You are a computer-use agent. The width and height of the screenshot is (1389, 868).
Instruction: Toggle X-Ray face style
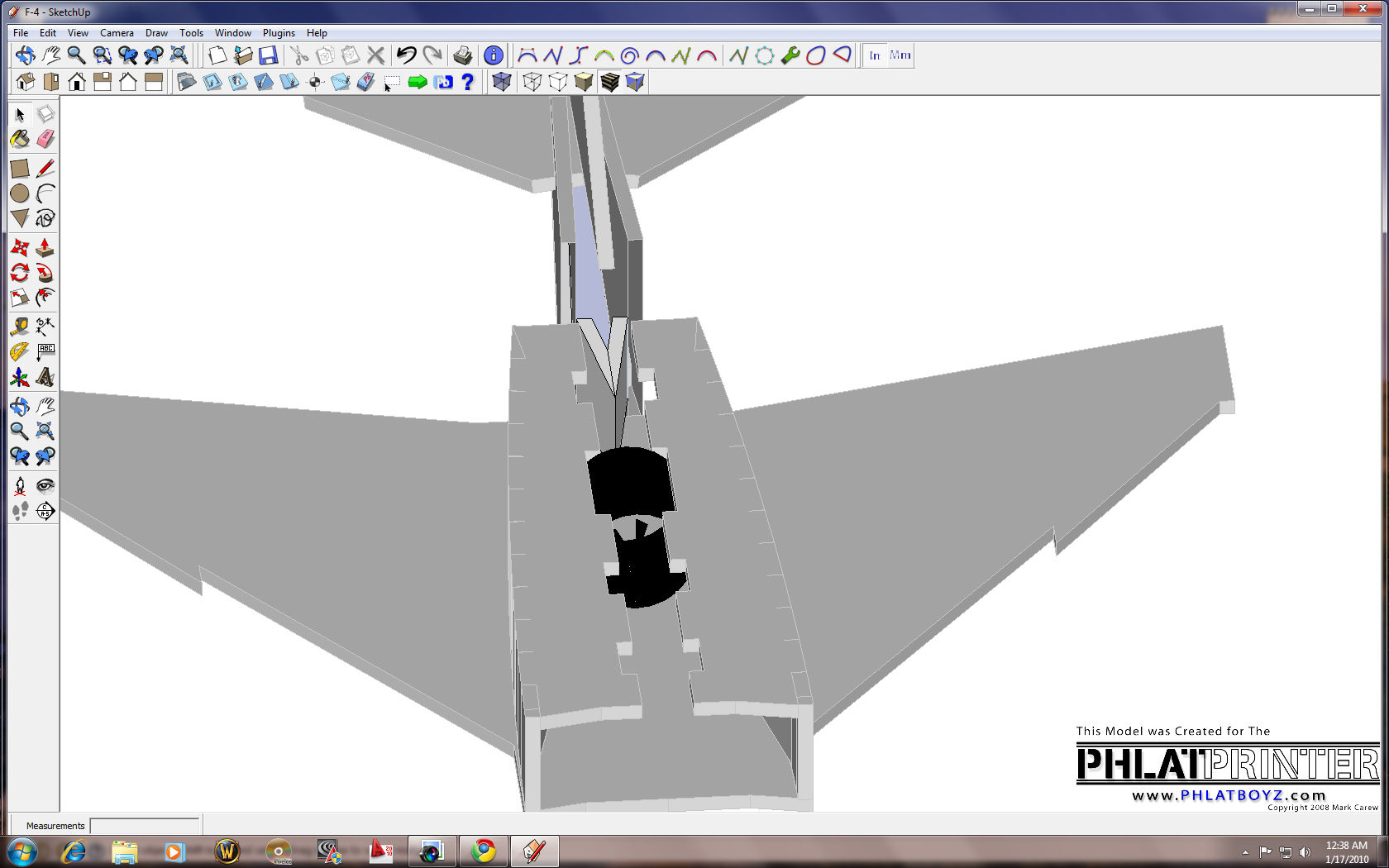point(501,82)
